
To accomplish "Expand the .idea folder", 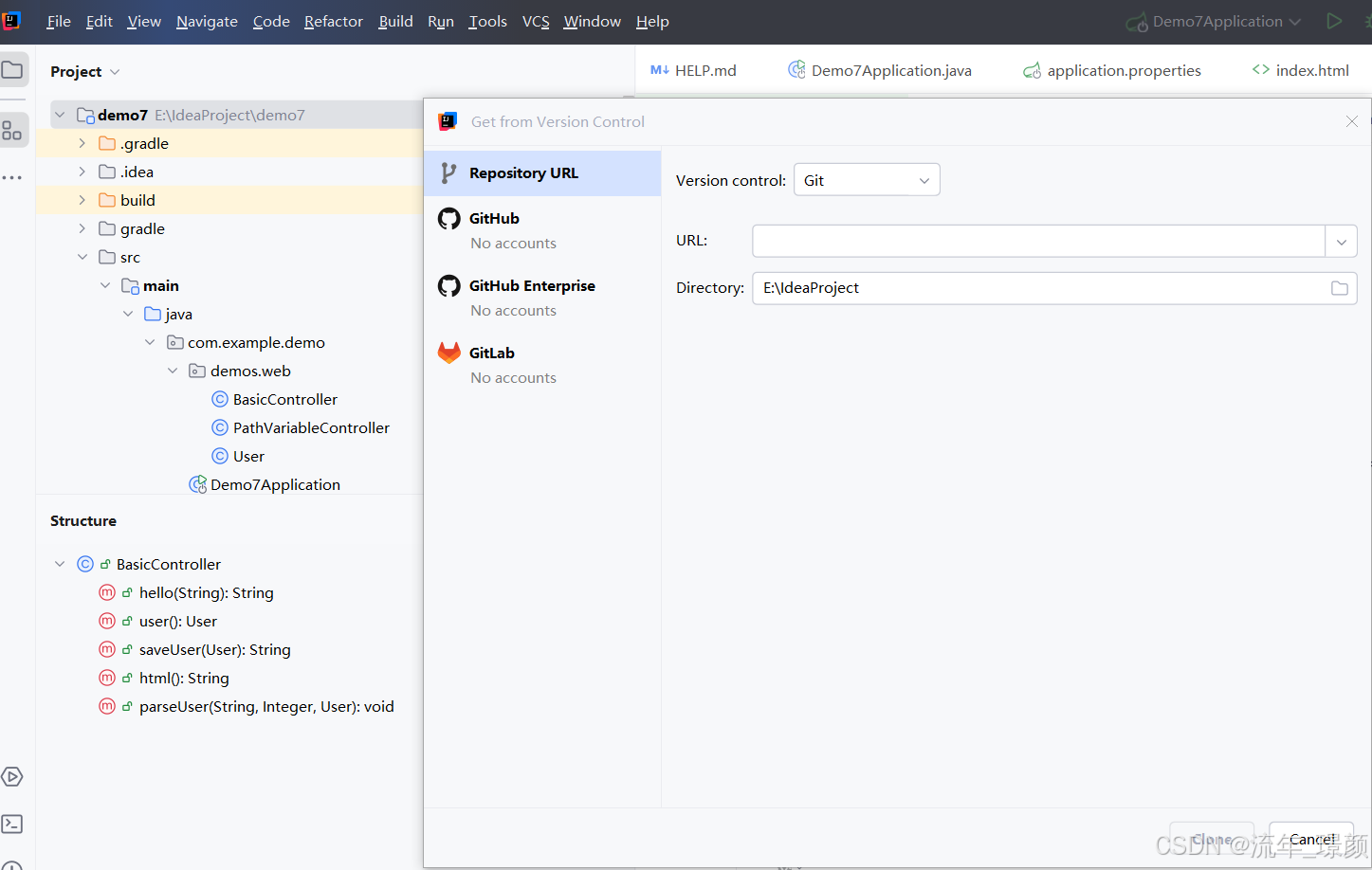I will [82, 172].
